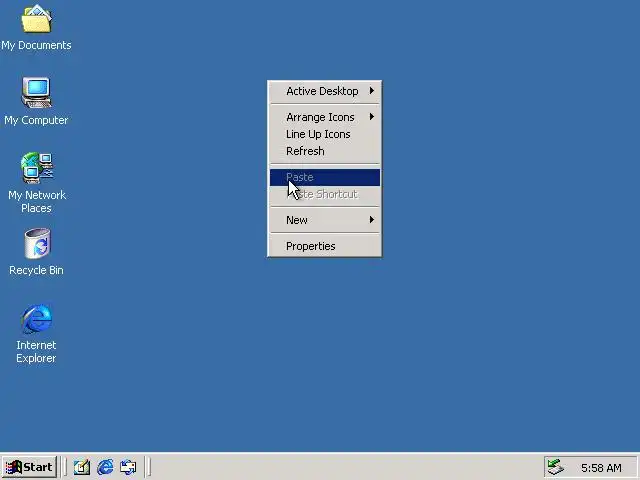
Task: Click the Internet Explorer label text
Action: [36, 351]
